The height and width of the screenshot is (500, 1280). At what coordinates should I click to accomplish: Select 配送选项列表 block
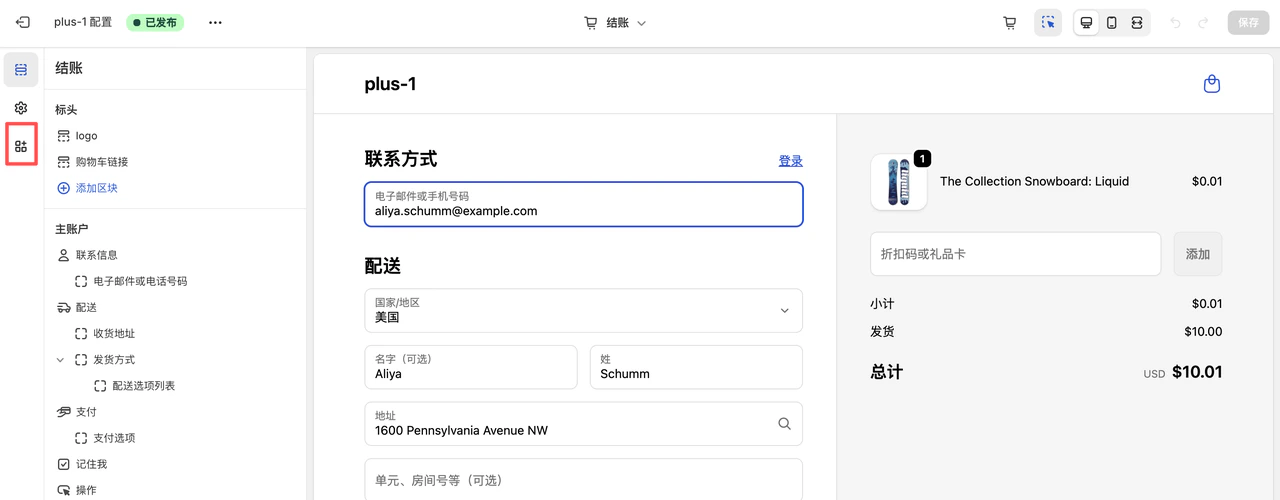click(x=143, y=385)
